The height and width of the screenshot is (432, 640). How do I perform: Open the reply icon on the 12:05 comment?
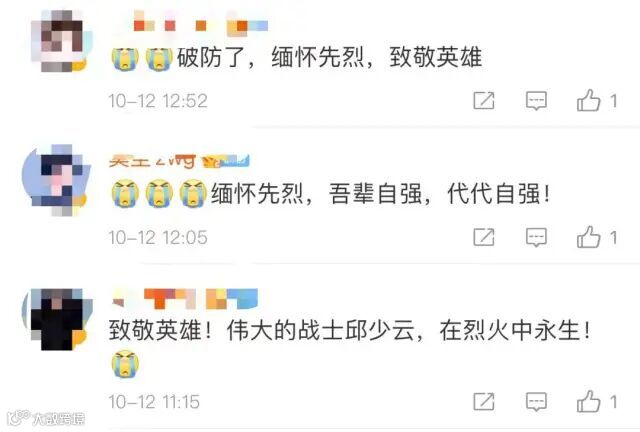(536, 238)
